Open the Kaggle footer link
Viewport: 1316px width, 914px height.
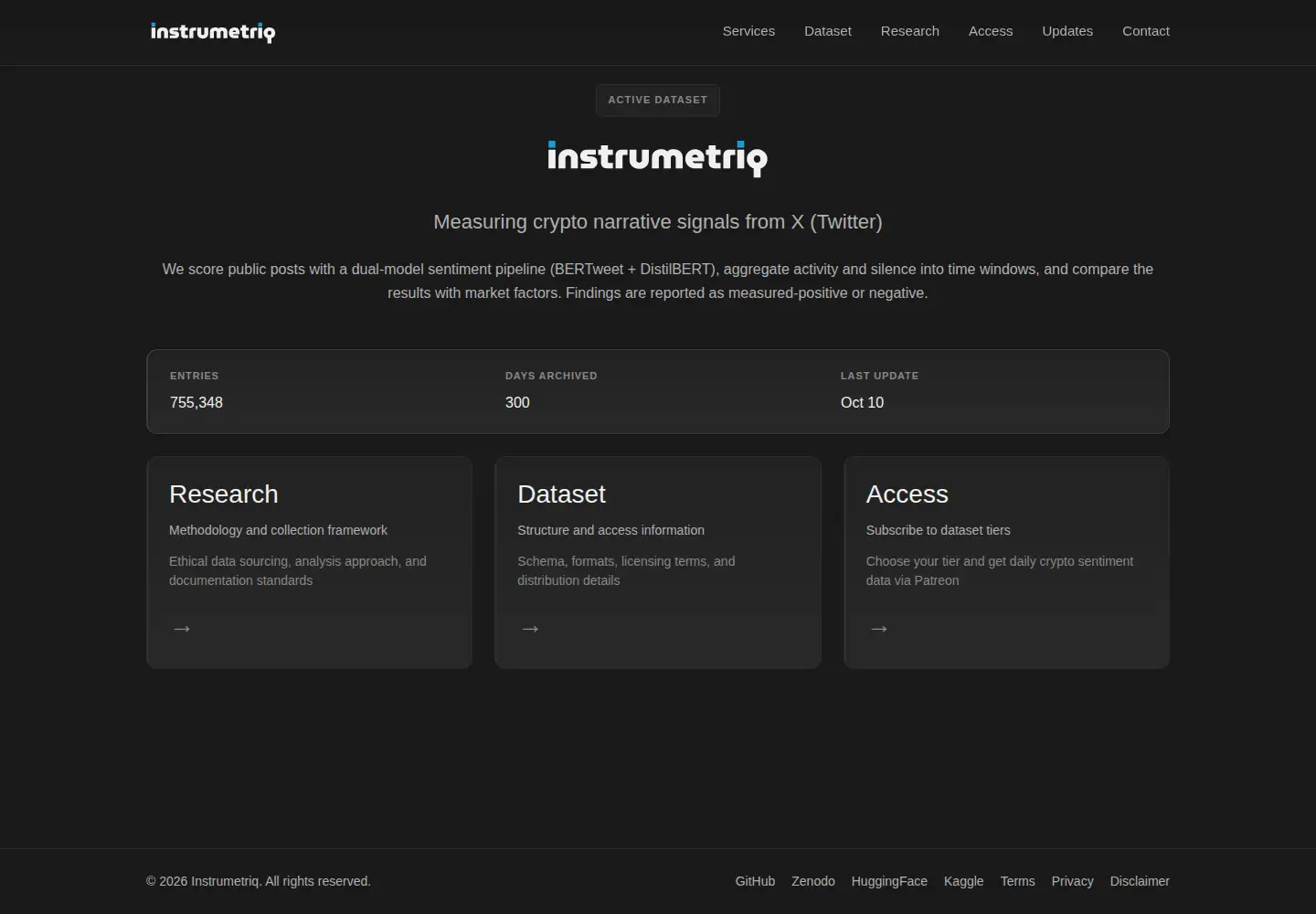(x=963, y=881)
